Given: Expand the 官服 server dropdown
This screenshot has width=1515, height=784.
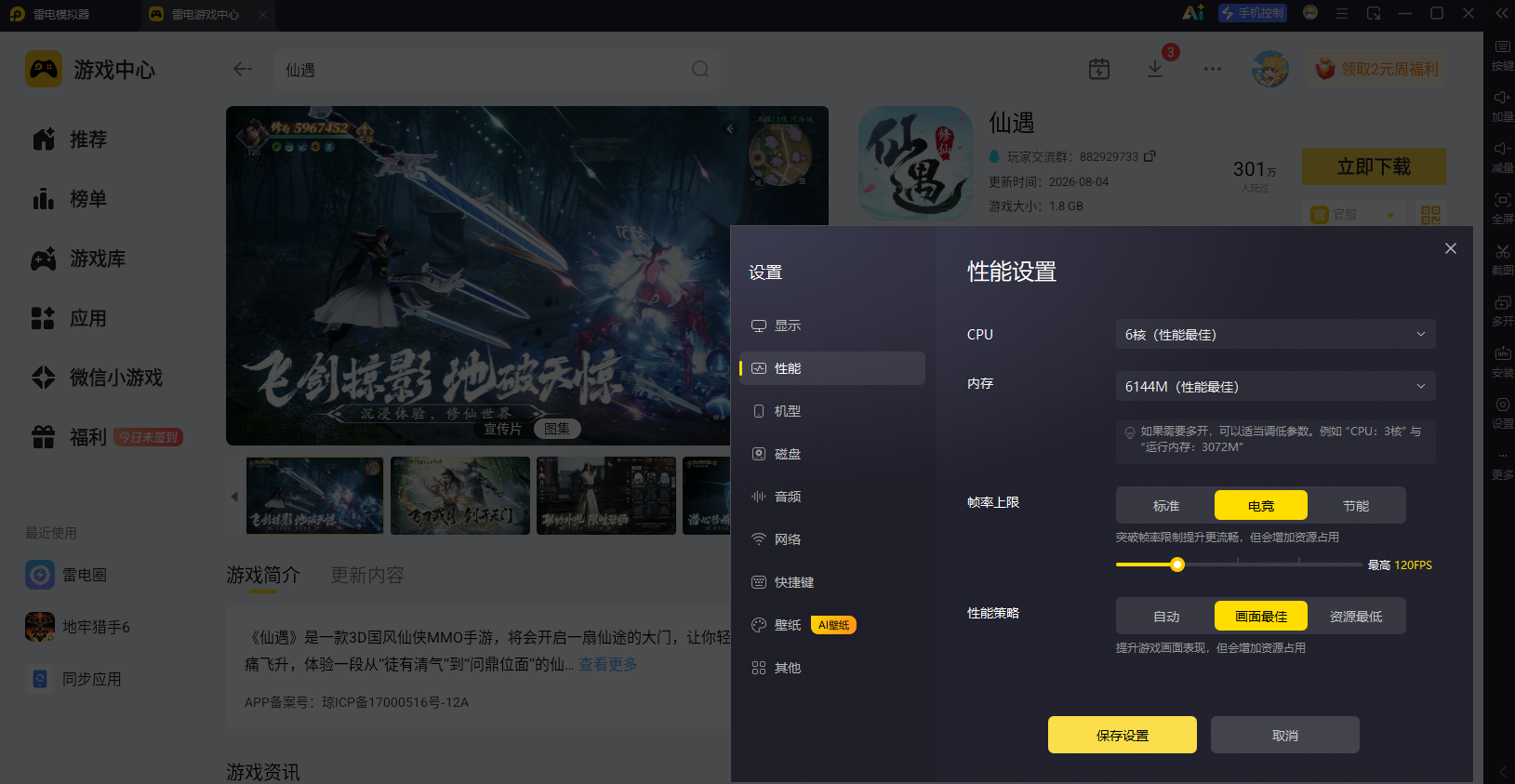Looking at the screenshot, I should point(1354,215).
